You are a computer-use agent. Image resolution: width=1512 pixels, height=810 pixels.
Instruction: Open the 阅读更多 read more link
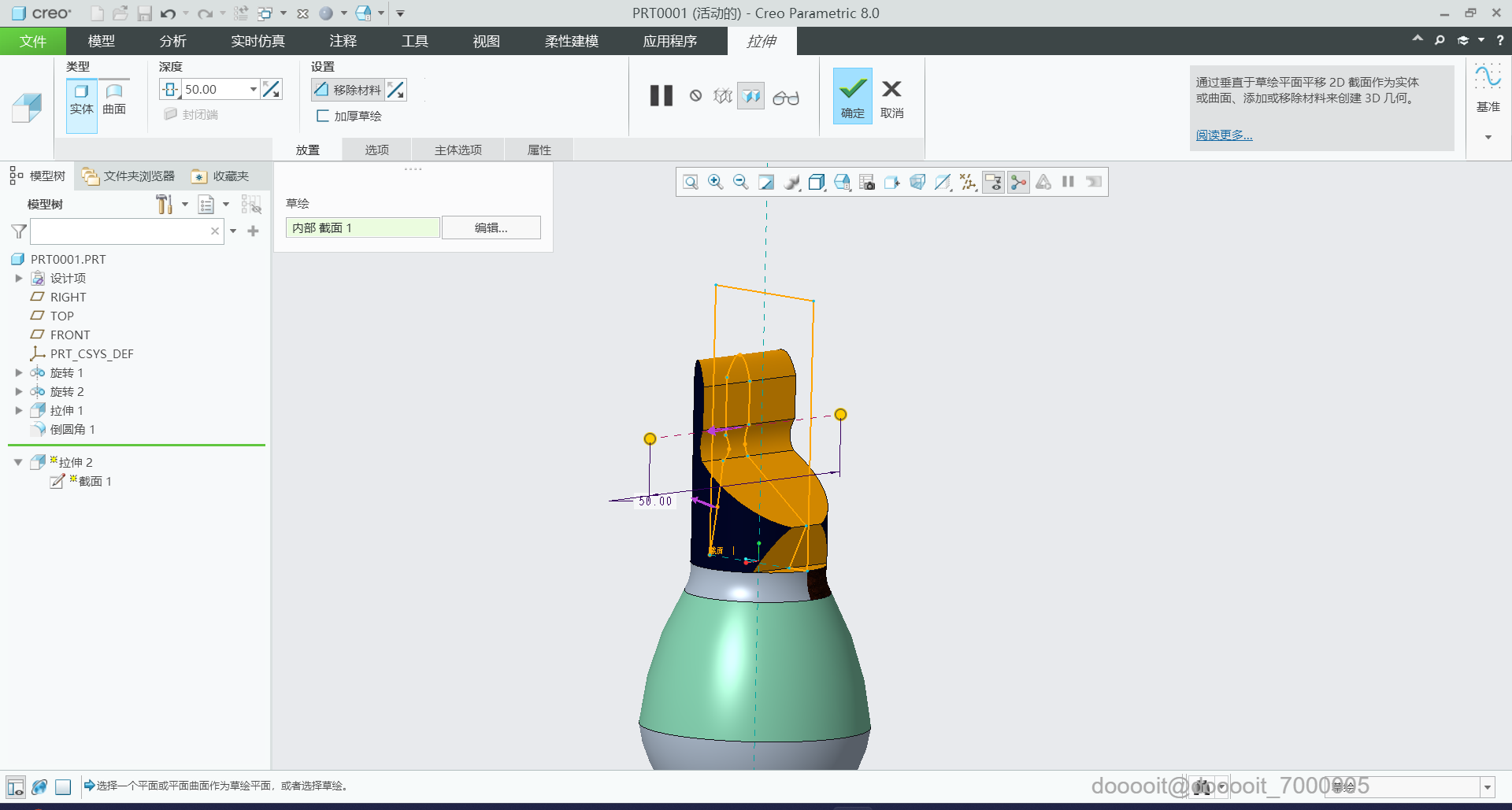pyautogui.click(x=1224, y=135)
